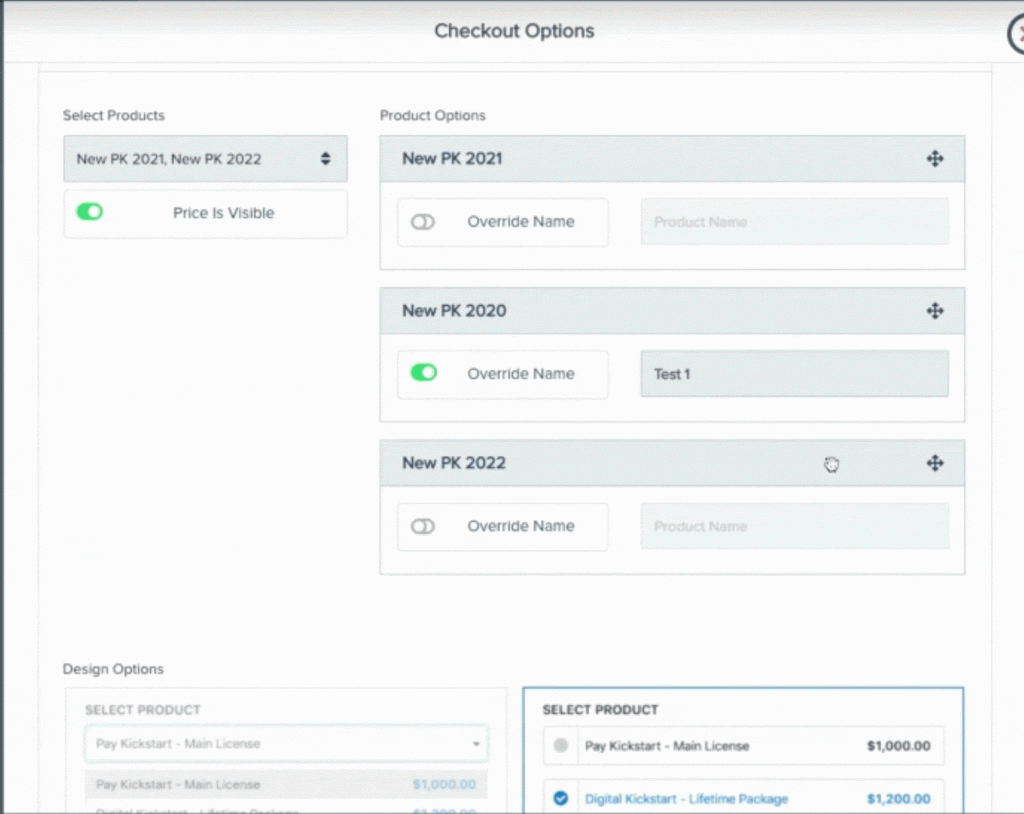Turn off Override Name for New PK 2020

click(x=423, y=373)
